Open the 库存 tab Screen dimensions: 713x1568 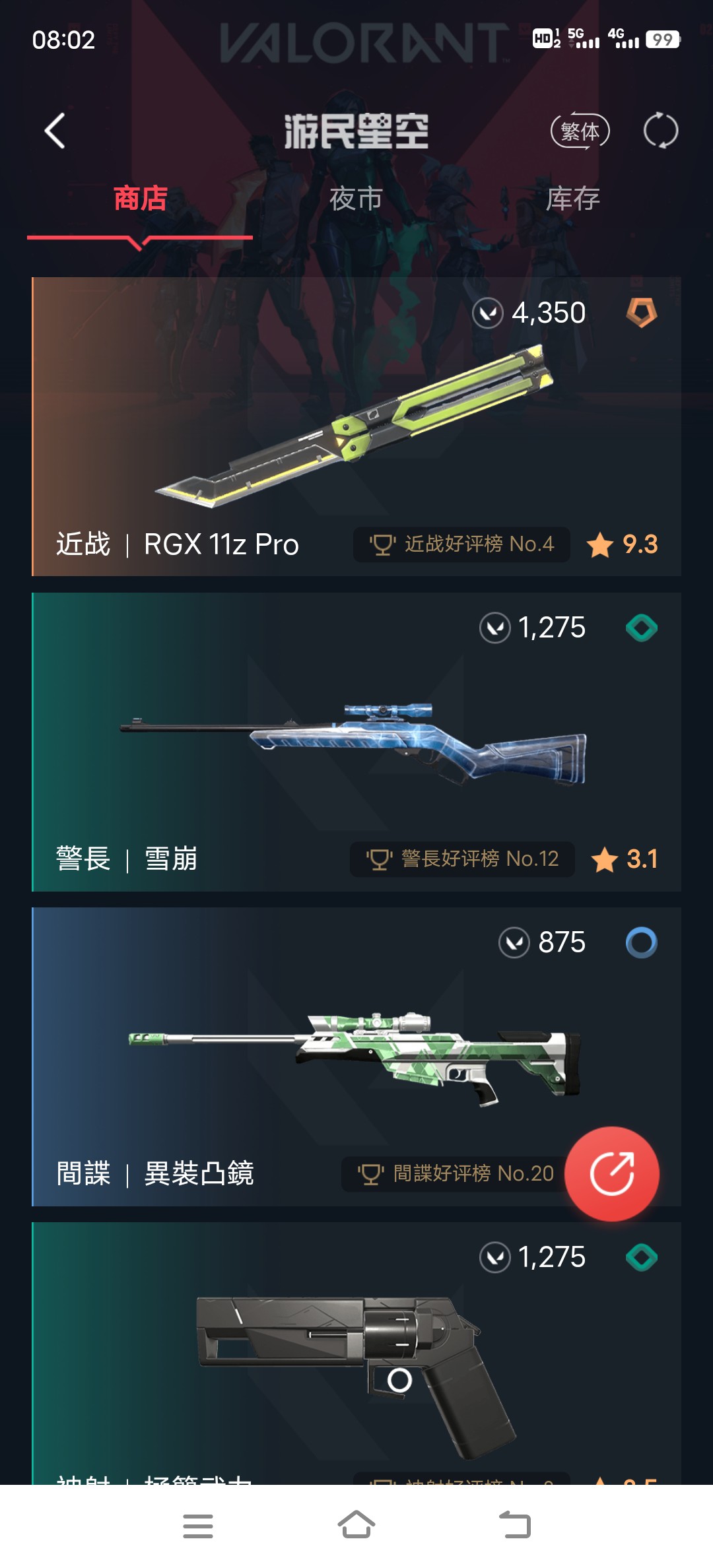coord(572,199)
